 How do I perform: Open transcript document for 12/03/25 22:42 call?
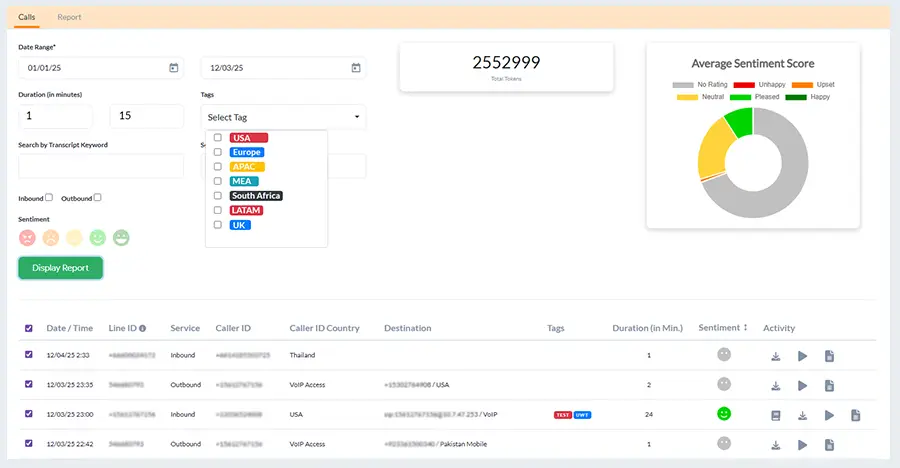pyautogui.click(x=830, y=443)
